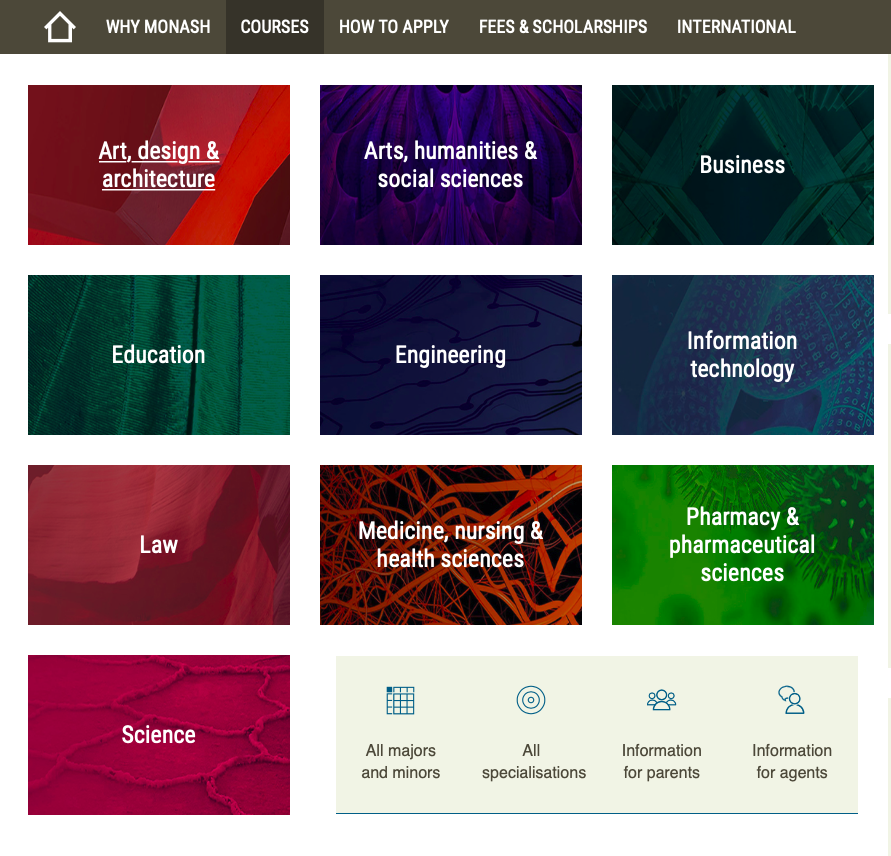This screenshot has height=856, width=891.
Task: Click the Information for agents person icon
Action: click(792, 700)
